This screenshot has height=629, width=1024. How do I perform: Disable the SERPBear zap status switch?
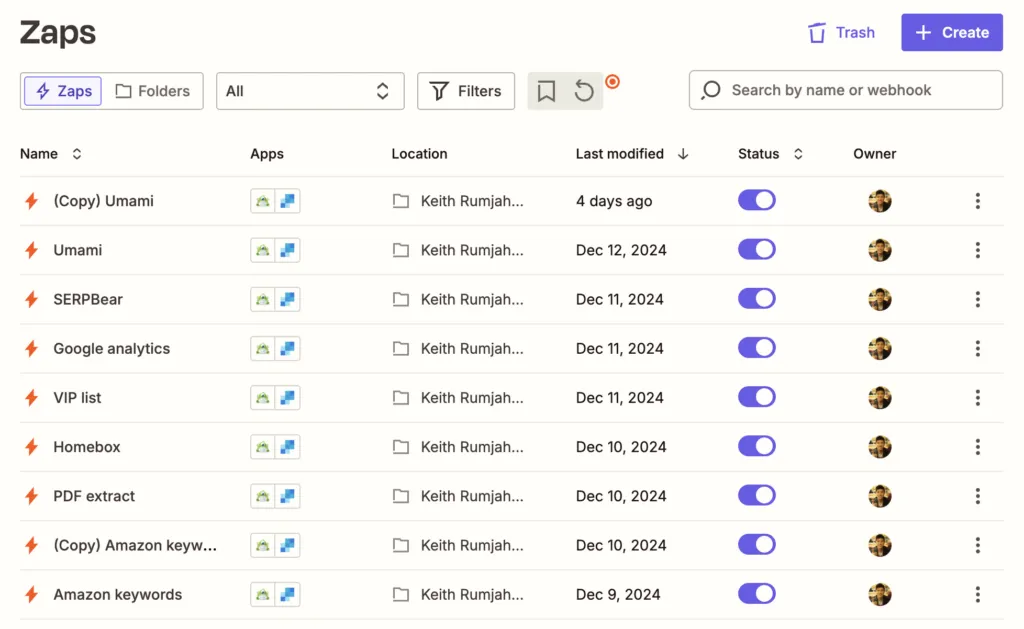(757, 299)
